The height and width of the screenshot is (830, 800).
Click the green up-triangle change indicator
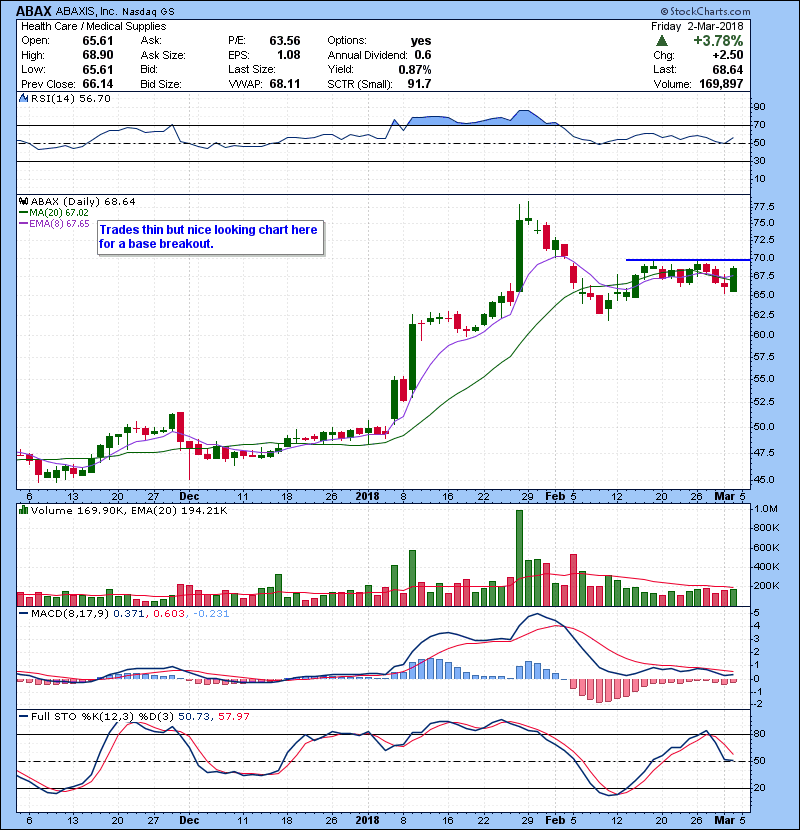pos(661,41)
